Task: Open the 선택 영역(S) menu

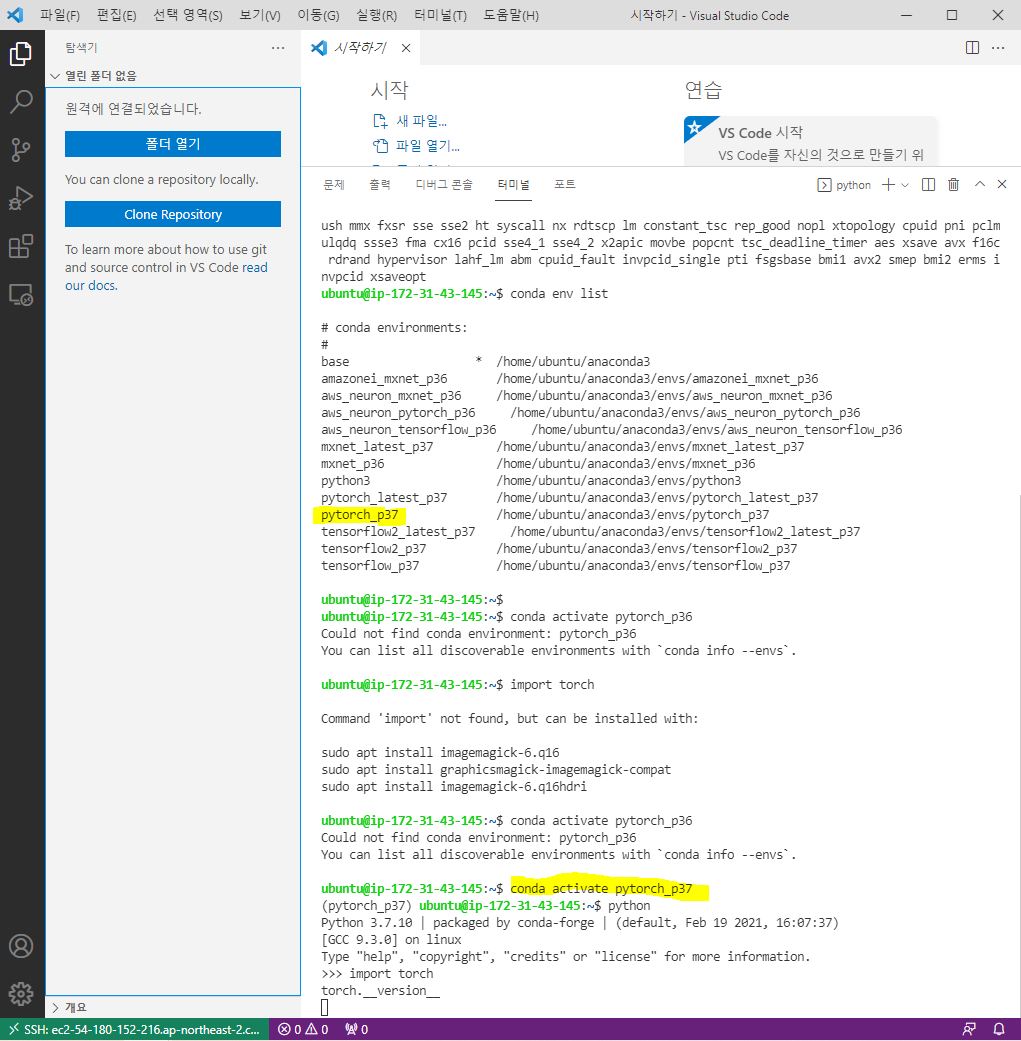Action: [187, 15]
